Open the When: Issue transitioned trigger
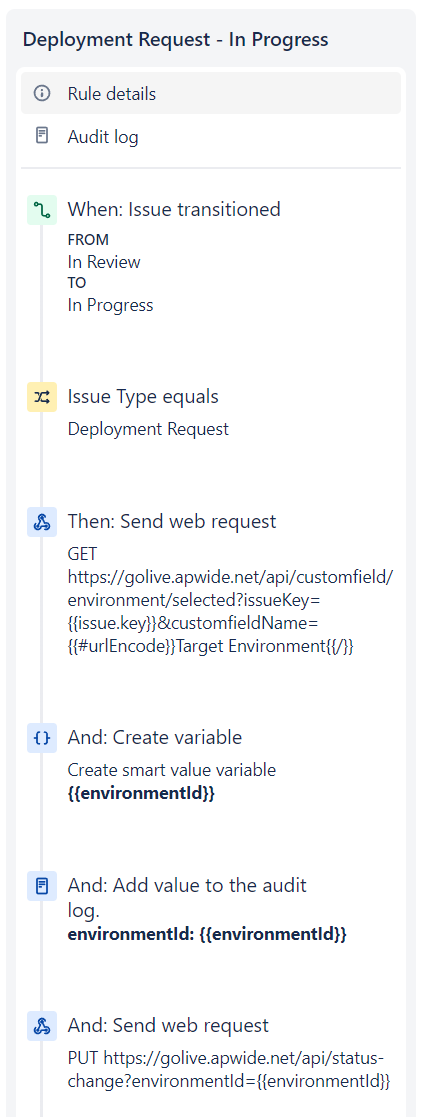This screenshot has height=1117, width=426. (x=174, y=209)
